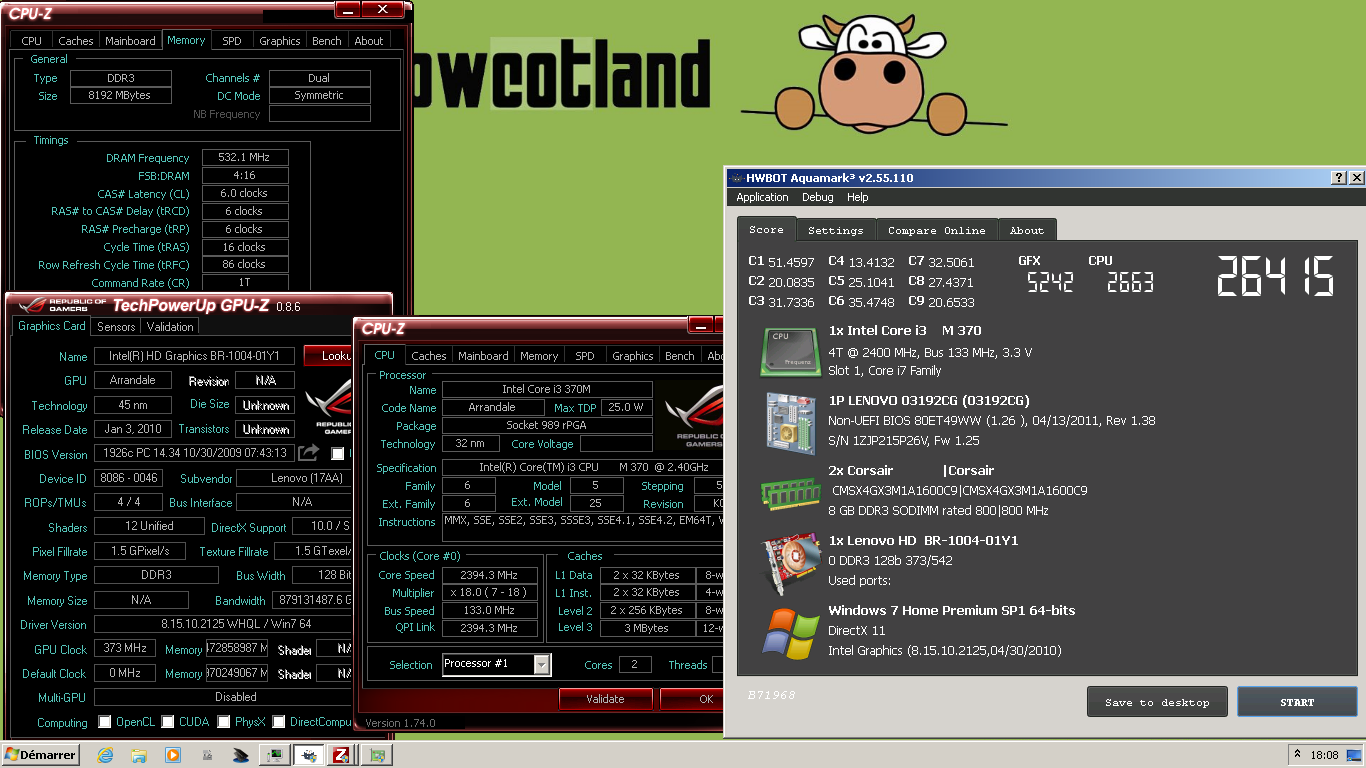Click the Validate button in CPU-Z
This screenshot has width=1366, height=768.
605,699
